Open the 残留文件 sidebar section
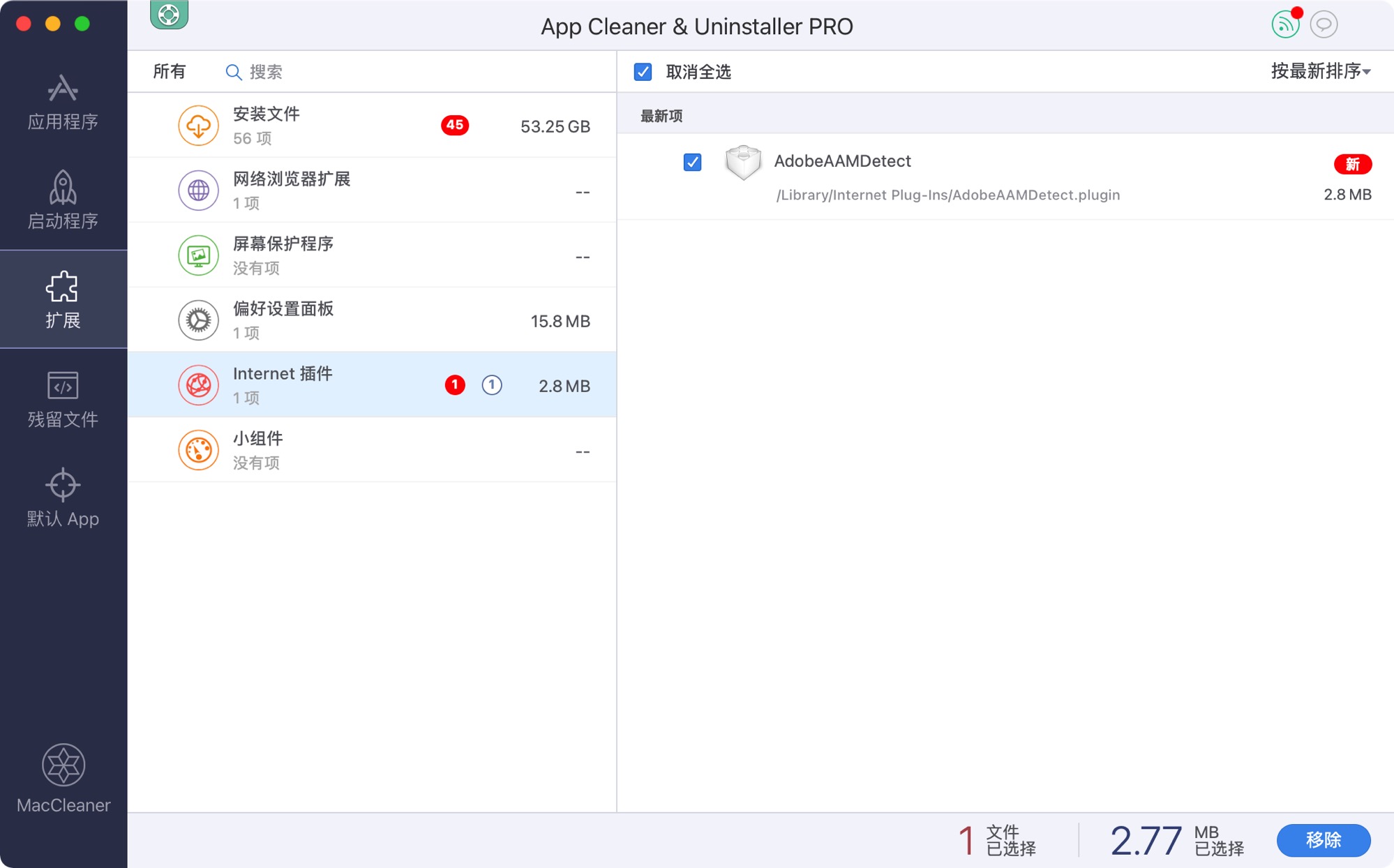The height and width of the screenshot is (868, 1394). 63,400
